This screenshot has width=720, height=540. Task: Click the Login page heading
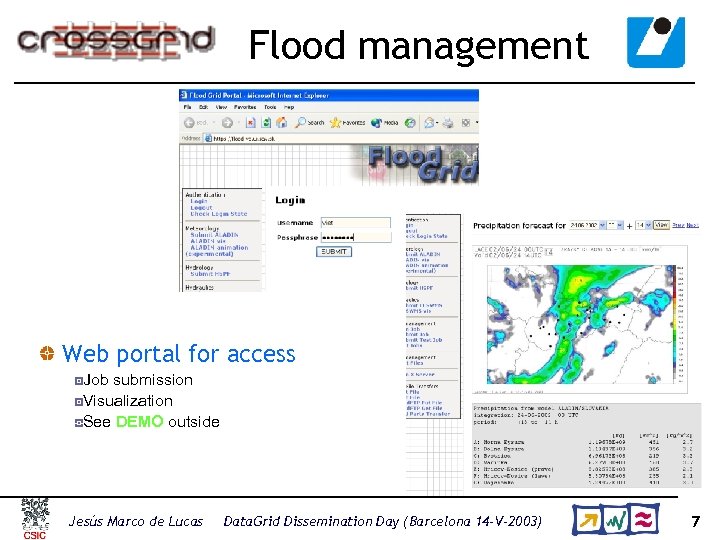(290, 200)
